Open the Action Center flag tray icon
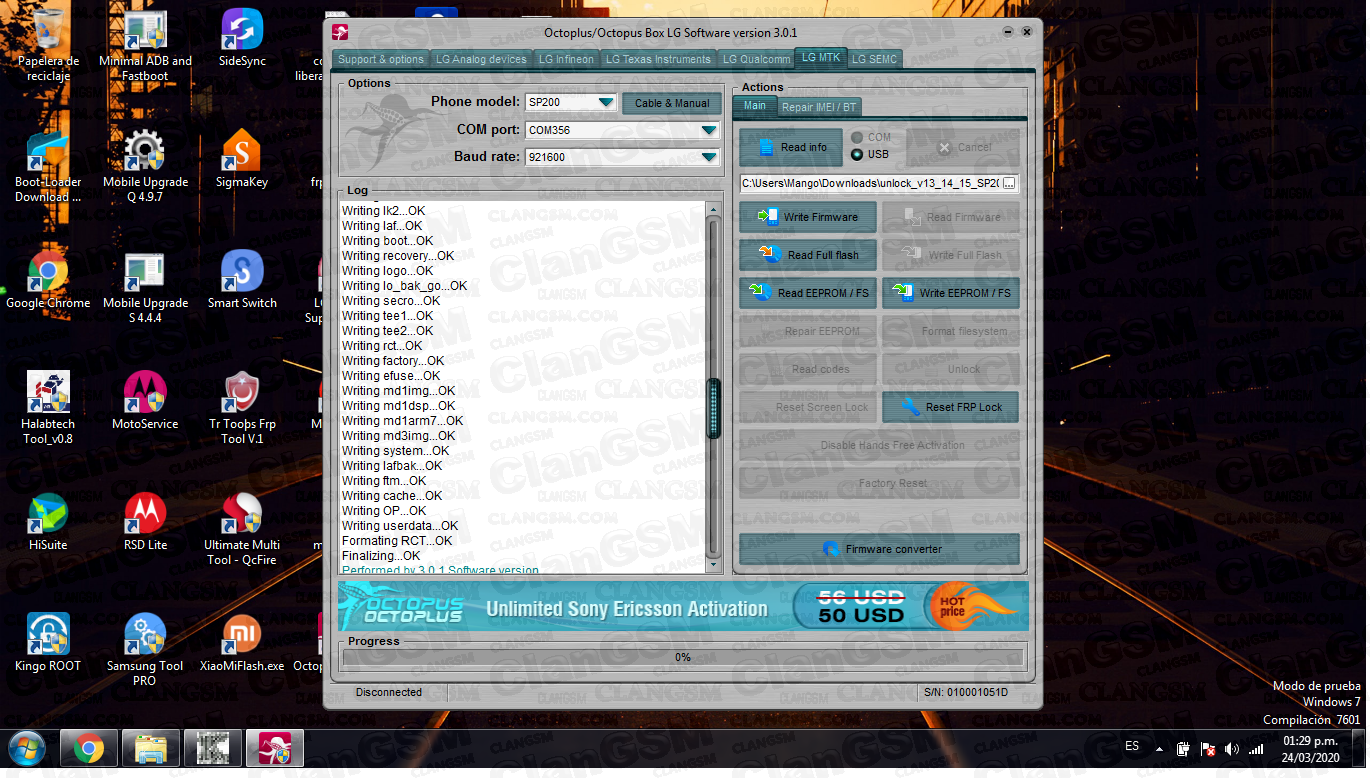Screen dimensions: 1370x778 (x=1208, y=749)
